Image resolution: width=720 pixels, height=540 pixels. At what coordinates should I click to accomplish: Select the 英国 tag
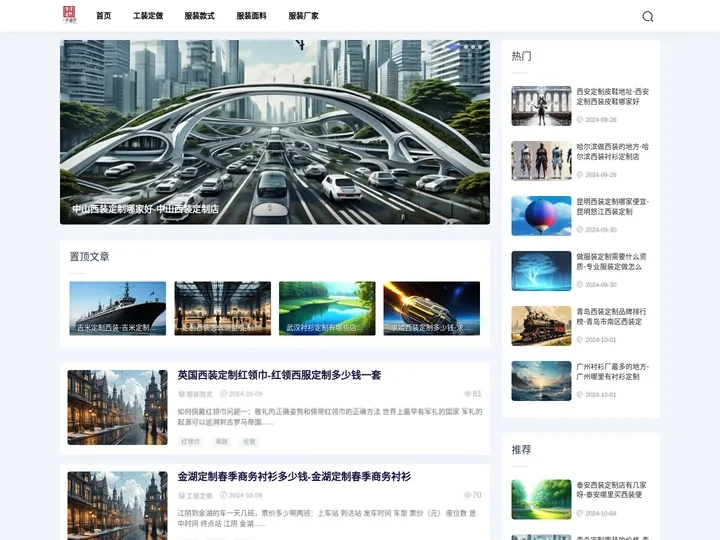tap(221, 441)
